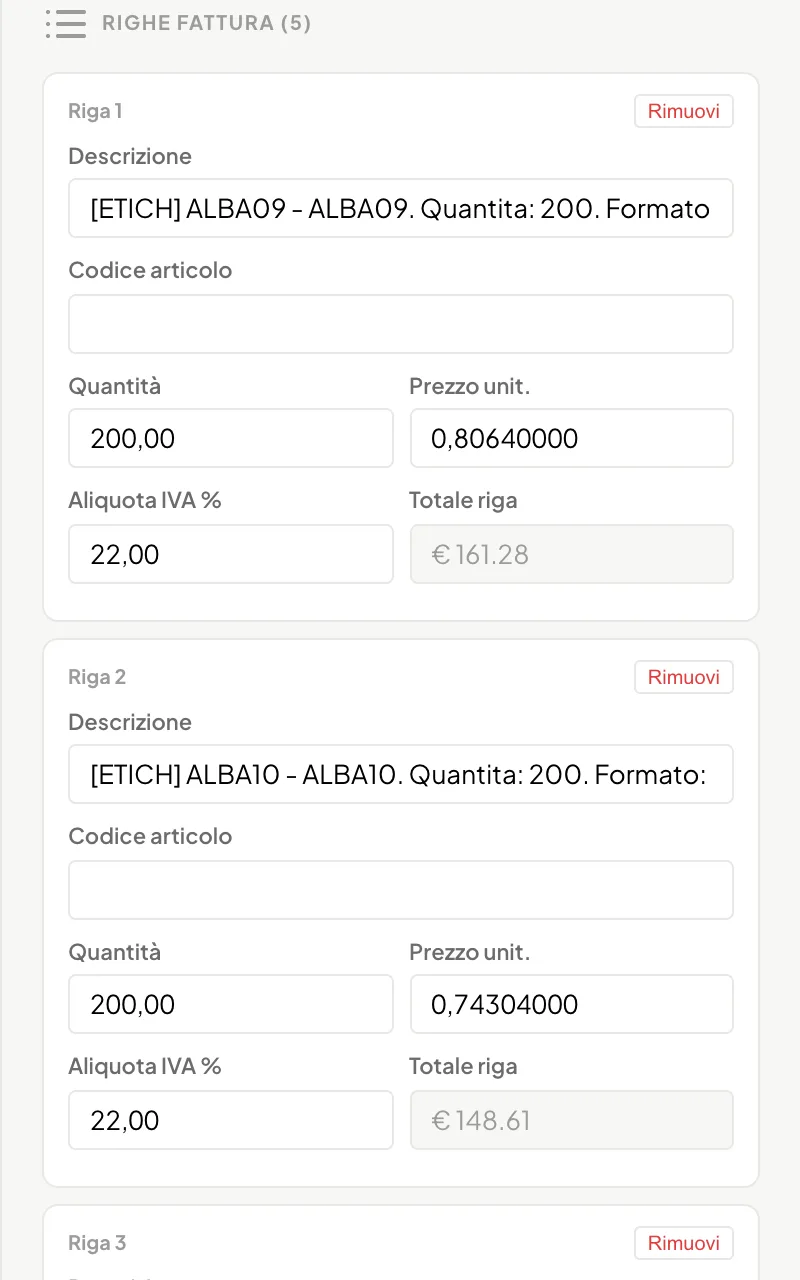Focus the Riga 1 Codice articolo field
The image size is (800, 1280).
pos(401,324)
